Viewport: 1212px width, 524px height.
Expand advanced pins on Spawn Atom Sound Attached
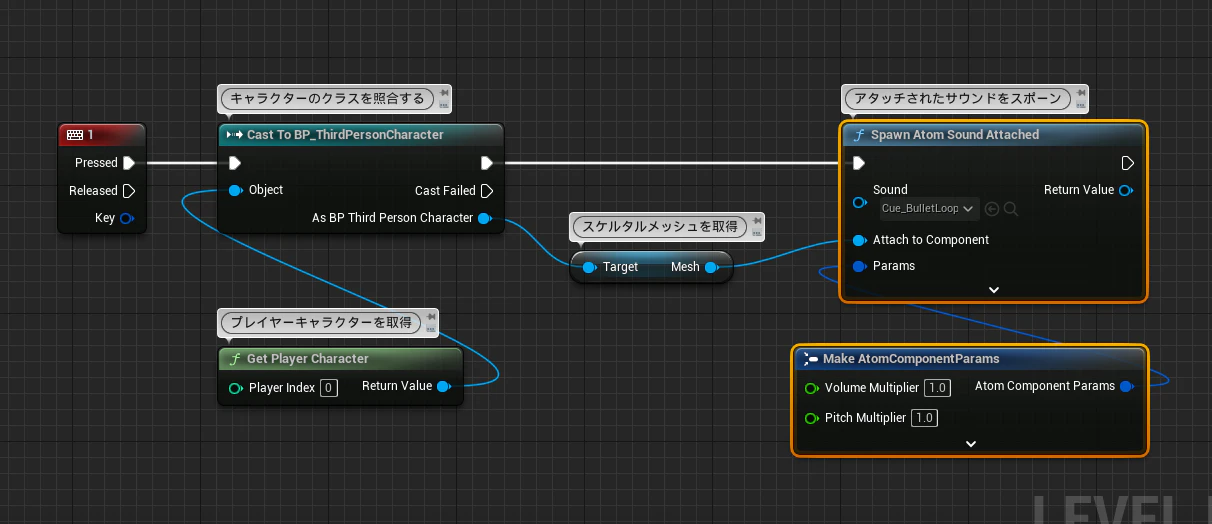pyautogui.click(x=994, y=290)
